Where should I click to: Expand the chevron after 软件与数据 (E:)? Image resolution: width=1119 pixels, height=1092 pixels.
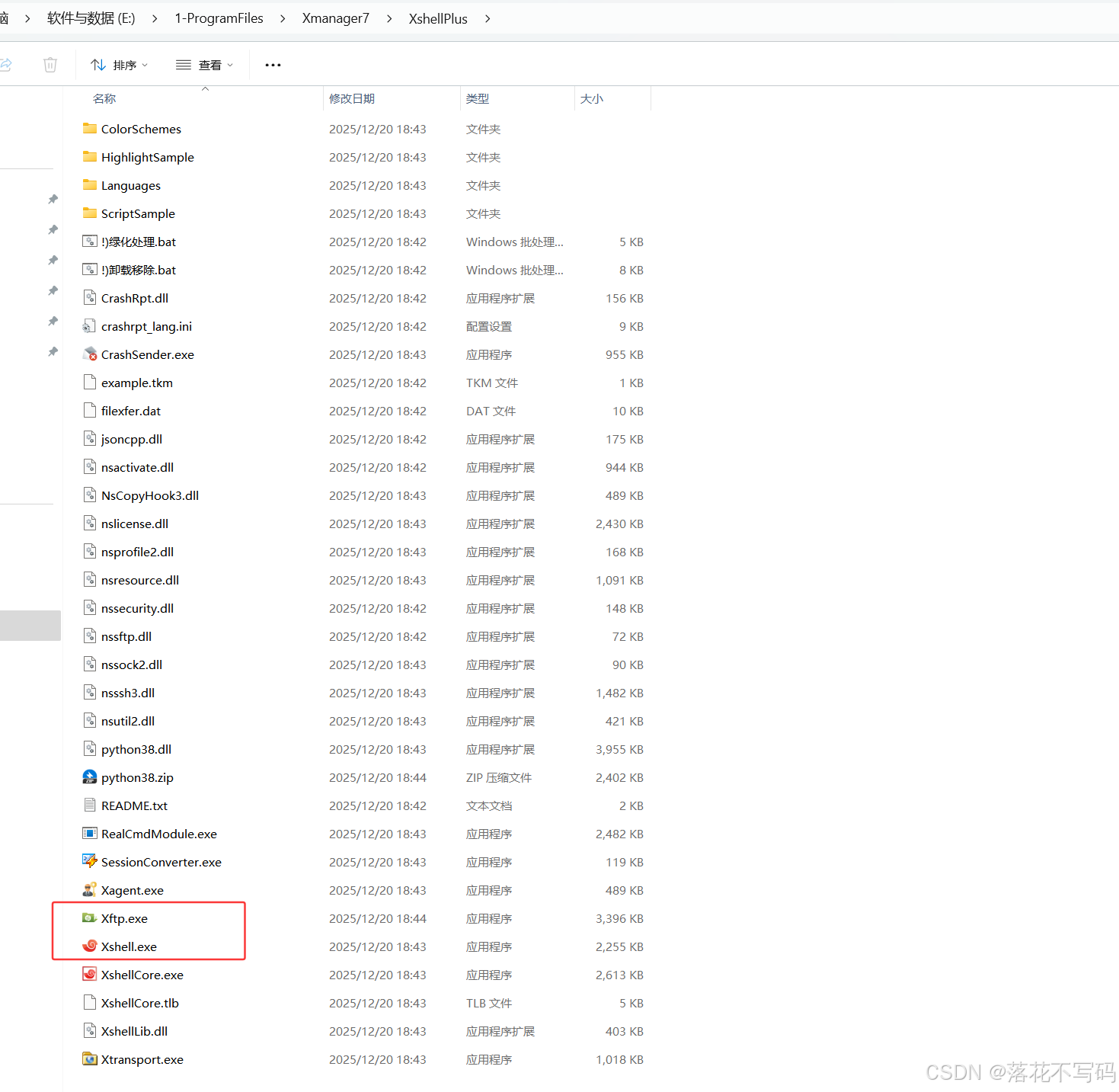click(155, 18)
